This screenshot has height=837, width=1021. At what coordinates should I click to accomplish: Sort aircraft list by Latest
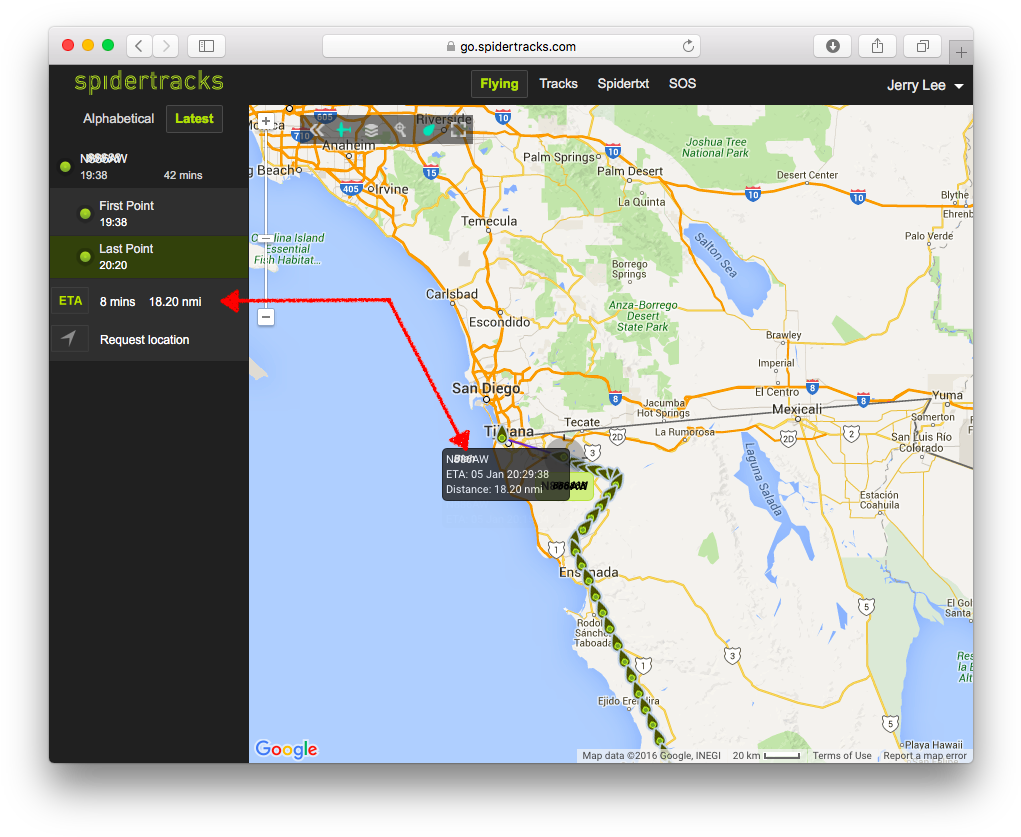[x=194, y=119]
